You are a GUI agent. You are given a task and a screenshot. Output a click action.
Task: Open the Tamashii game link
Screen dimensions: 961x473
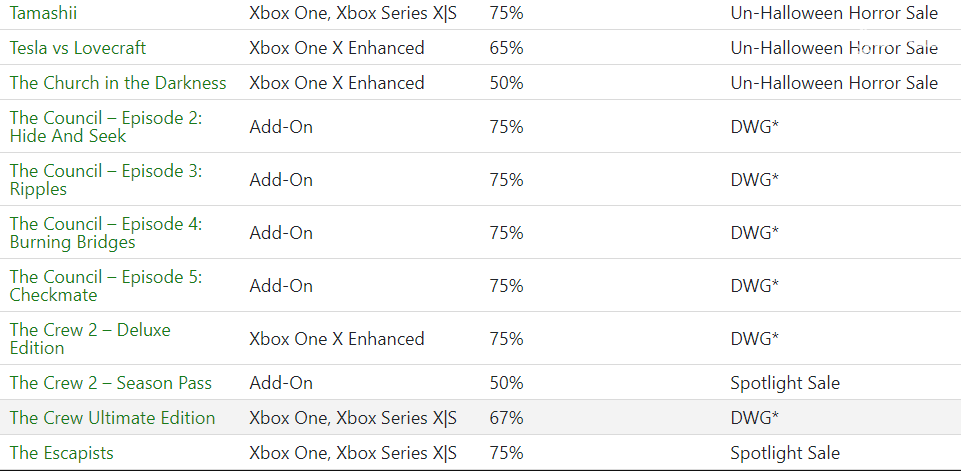(44, 13)
